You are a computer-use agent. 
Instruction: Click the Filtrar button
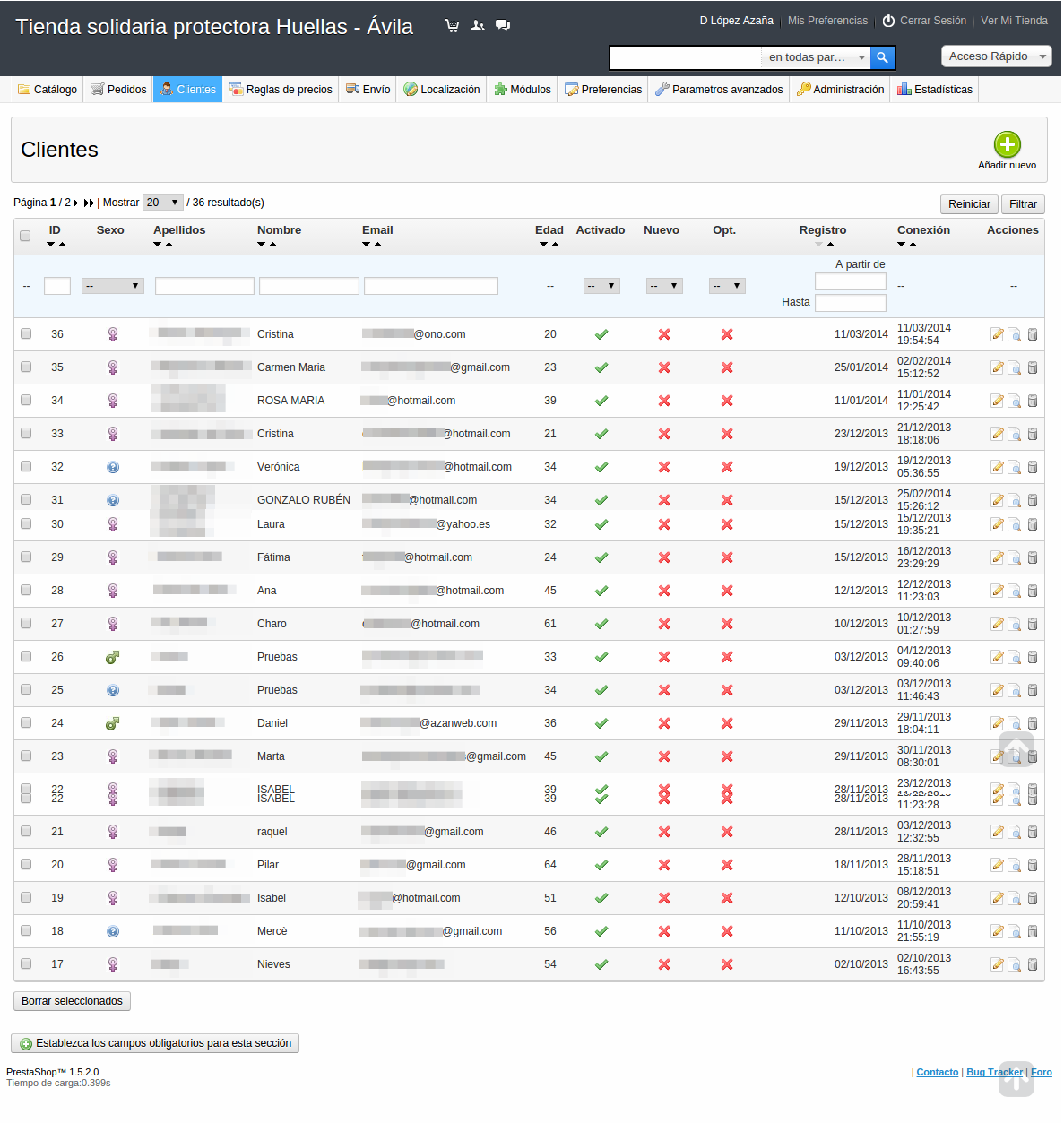(1023, 204)
